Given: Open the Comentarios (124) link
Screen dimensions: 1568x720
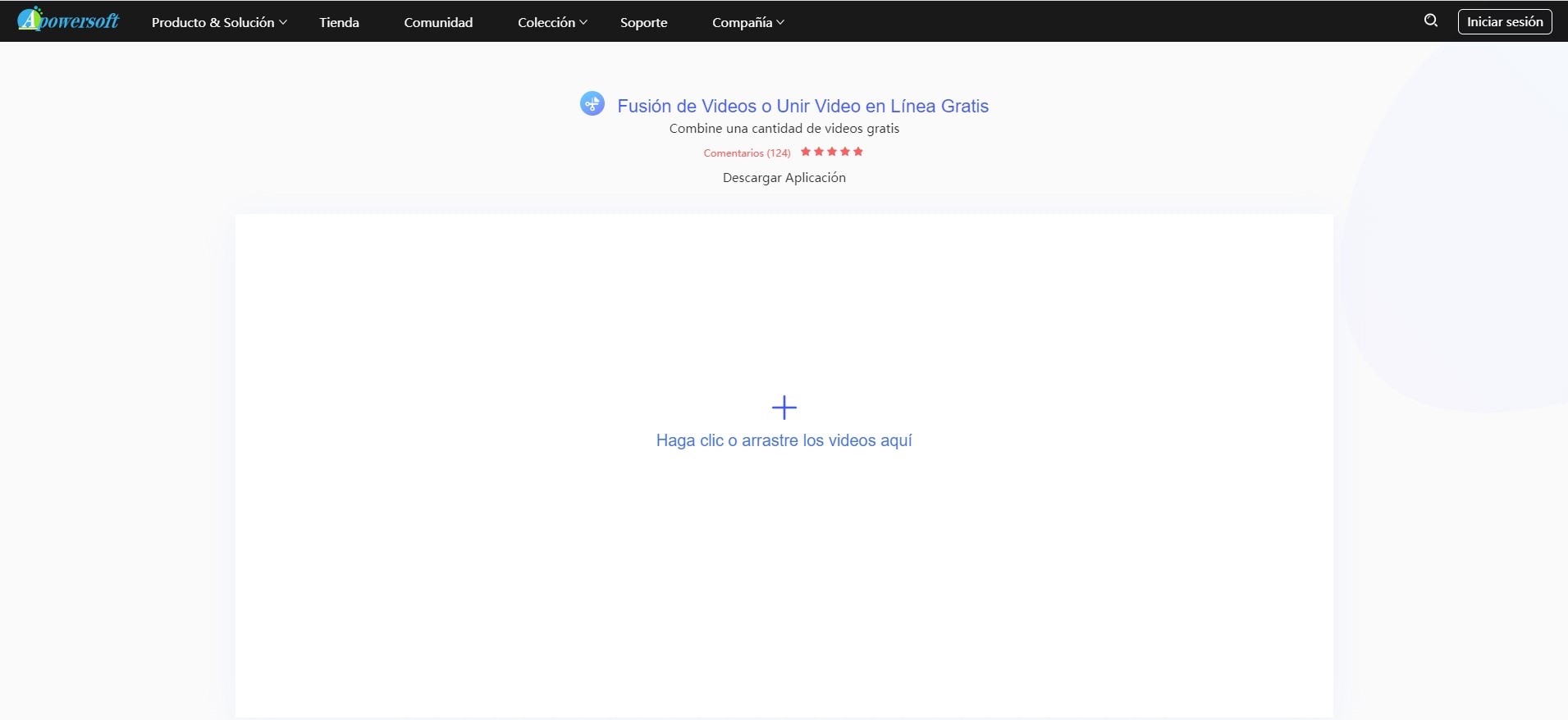Looking at the screenshot, I should click(x=747, y=153).
